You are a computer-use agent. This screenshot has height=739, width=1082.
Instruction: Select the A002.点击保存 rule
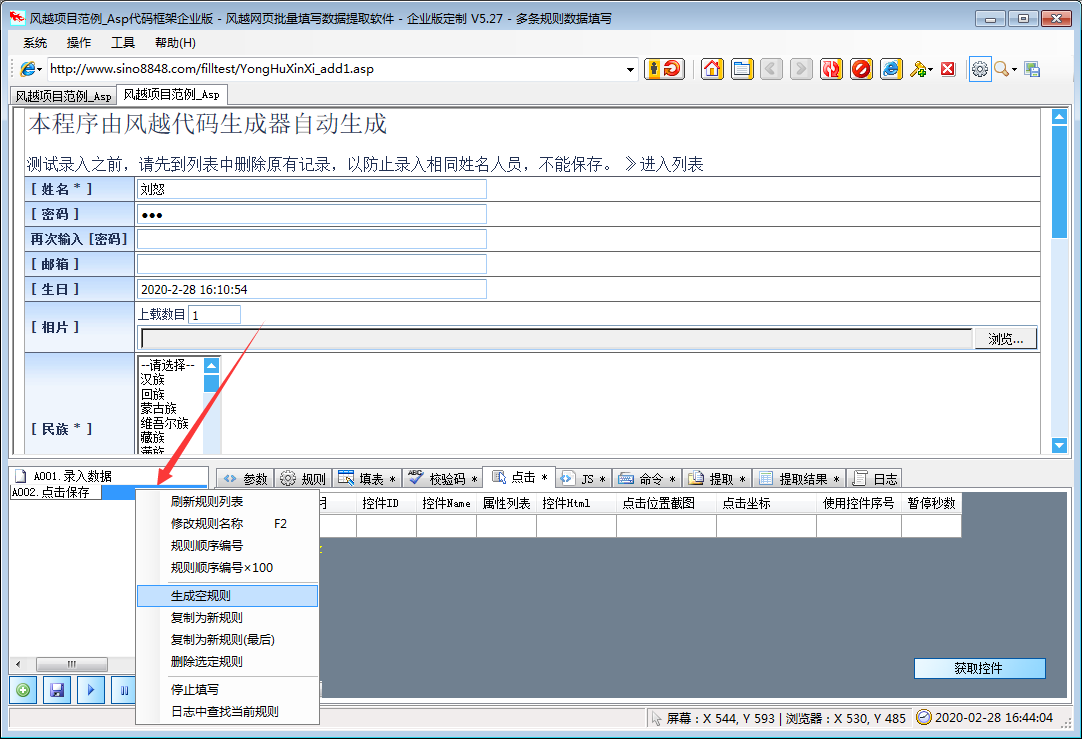click(51, 493)
